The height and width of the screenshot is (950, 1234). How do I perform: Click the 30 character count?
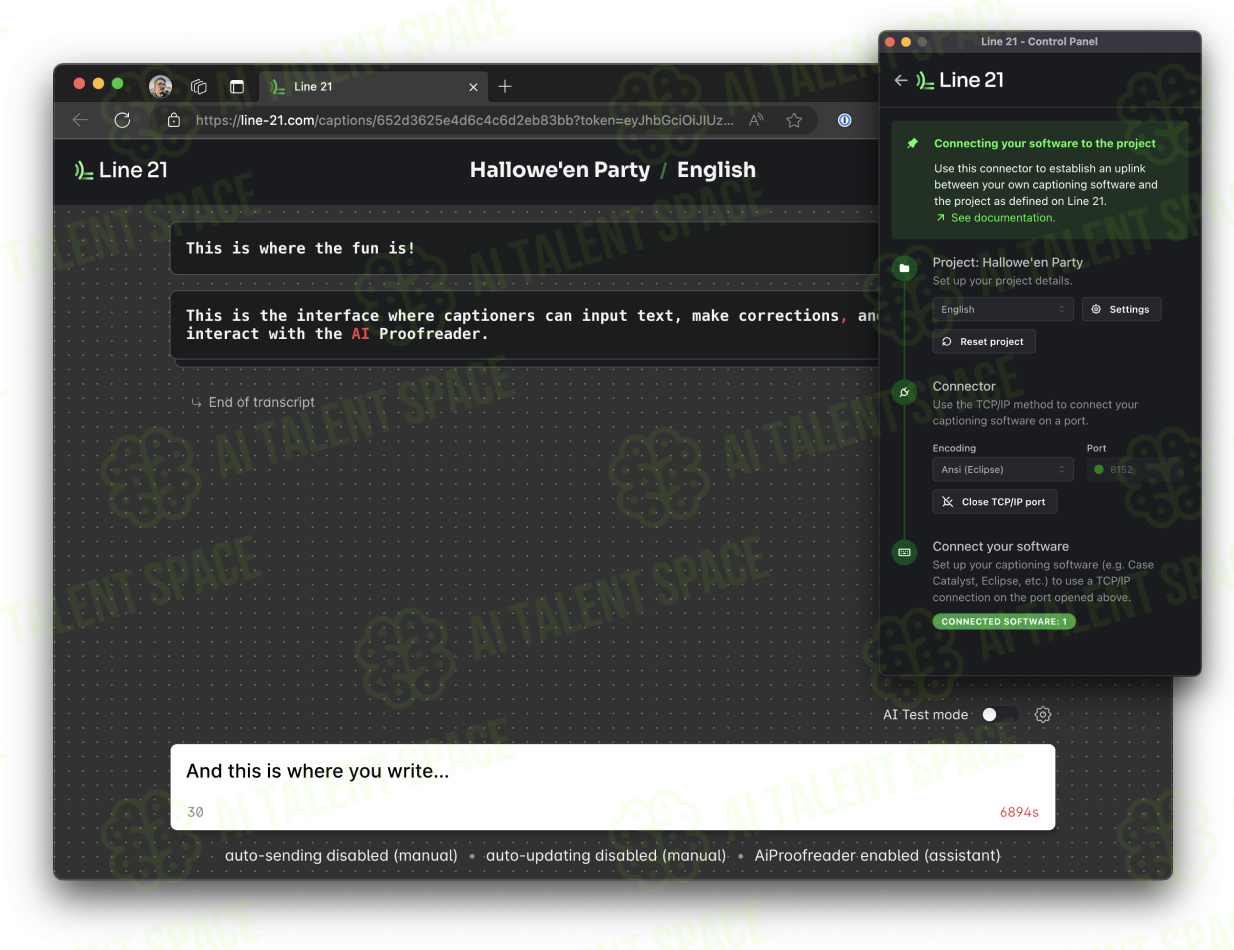(195, 812)
